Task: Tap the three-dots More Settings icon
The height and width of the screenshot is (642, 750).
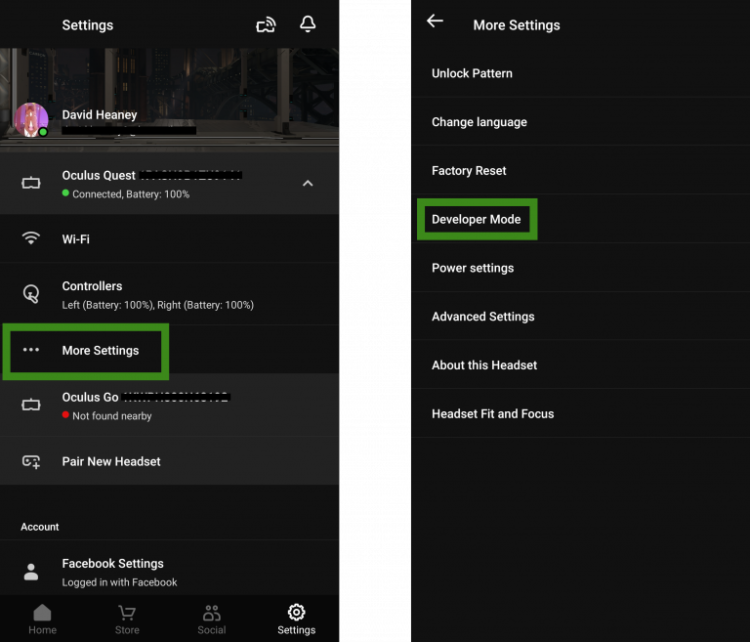Action: [x=31, y=350]
